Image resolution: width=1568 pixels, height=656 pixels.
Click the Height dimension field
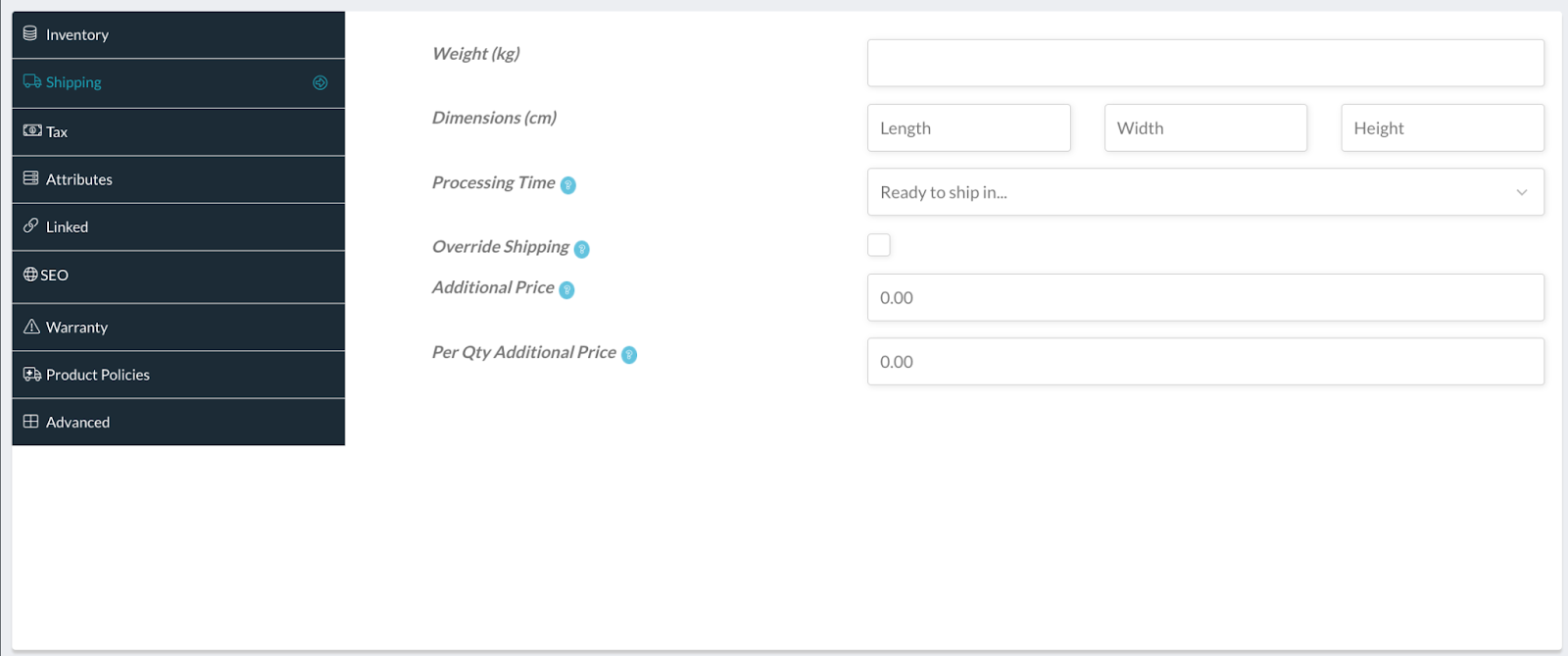point(1442,127)
